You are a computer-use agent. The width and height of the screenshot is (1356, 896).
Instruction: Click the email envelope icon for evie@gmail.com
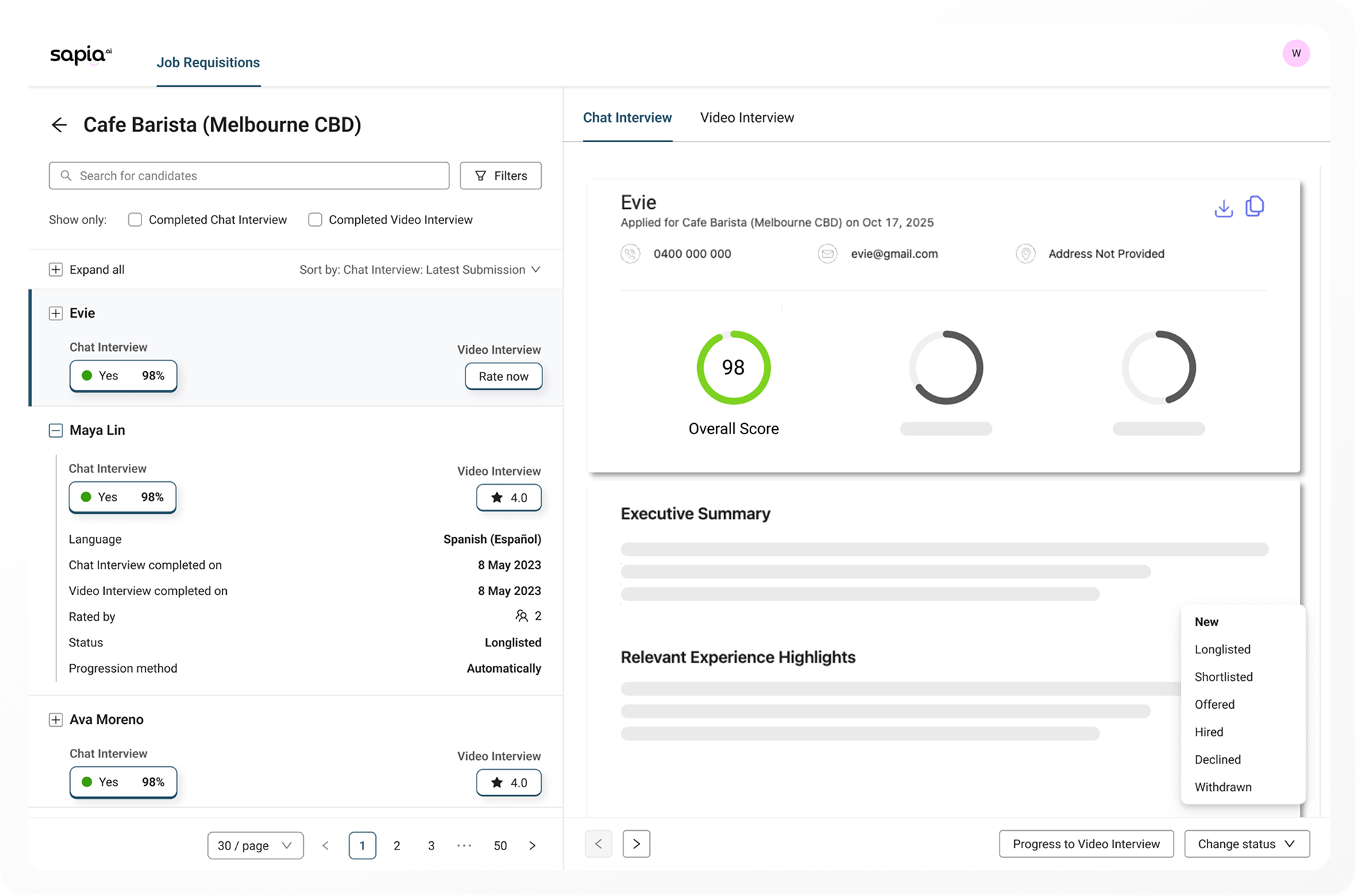827,254
